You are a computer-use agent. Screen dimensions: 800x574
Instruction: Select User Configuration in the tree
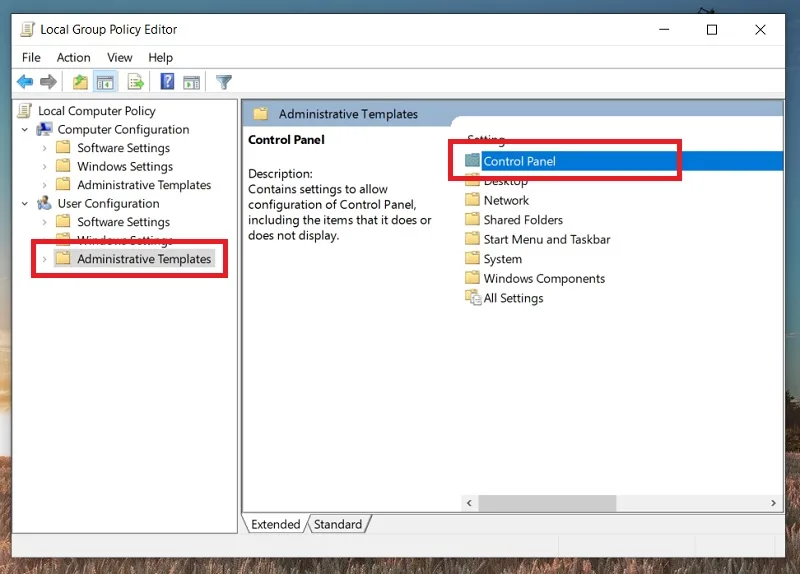[108, 203]
